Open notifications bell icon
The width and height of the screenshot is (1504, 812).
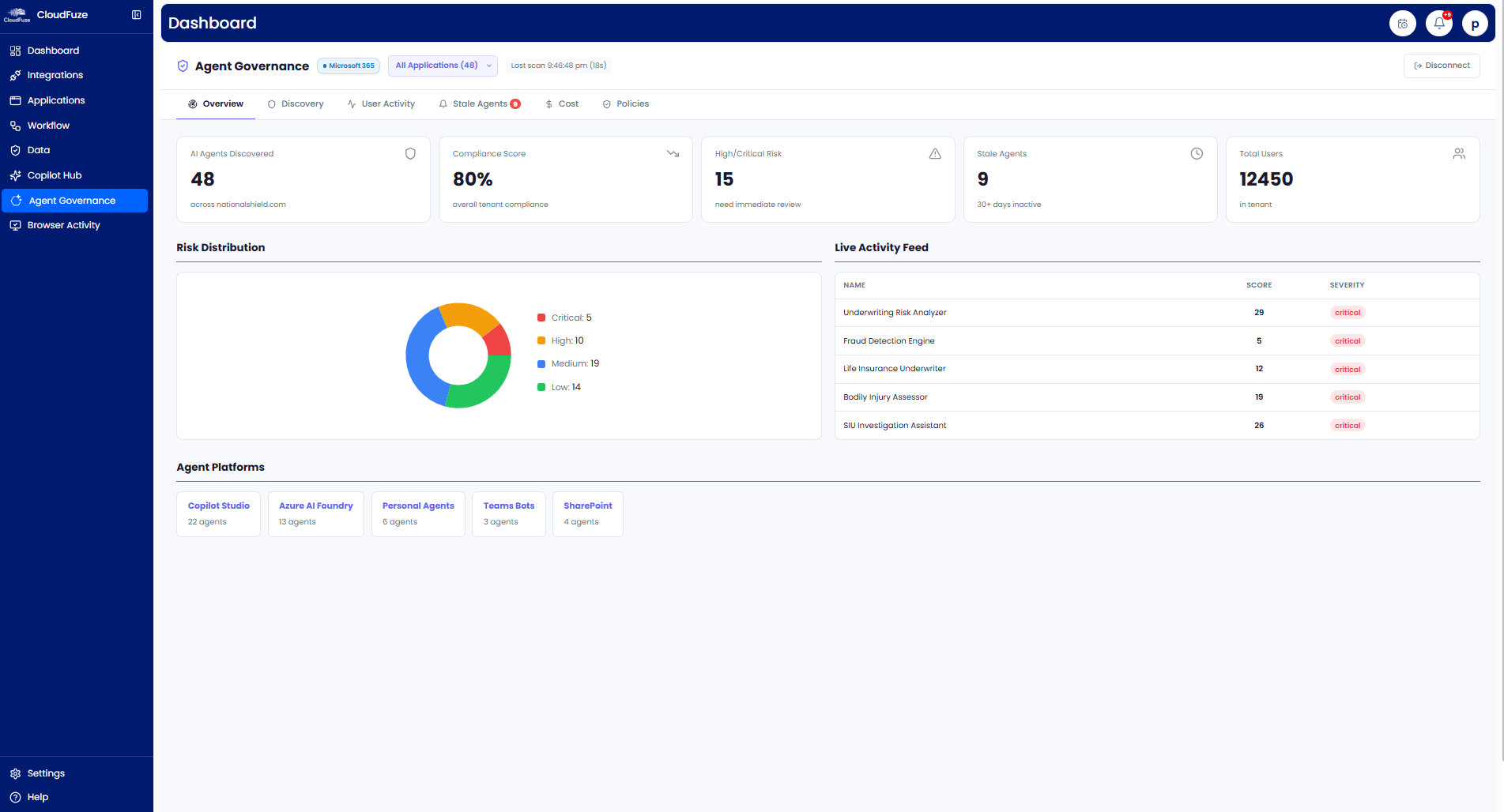(1439, 24)
